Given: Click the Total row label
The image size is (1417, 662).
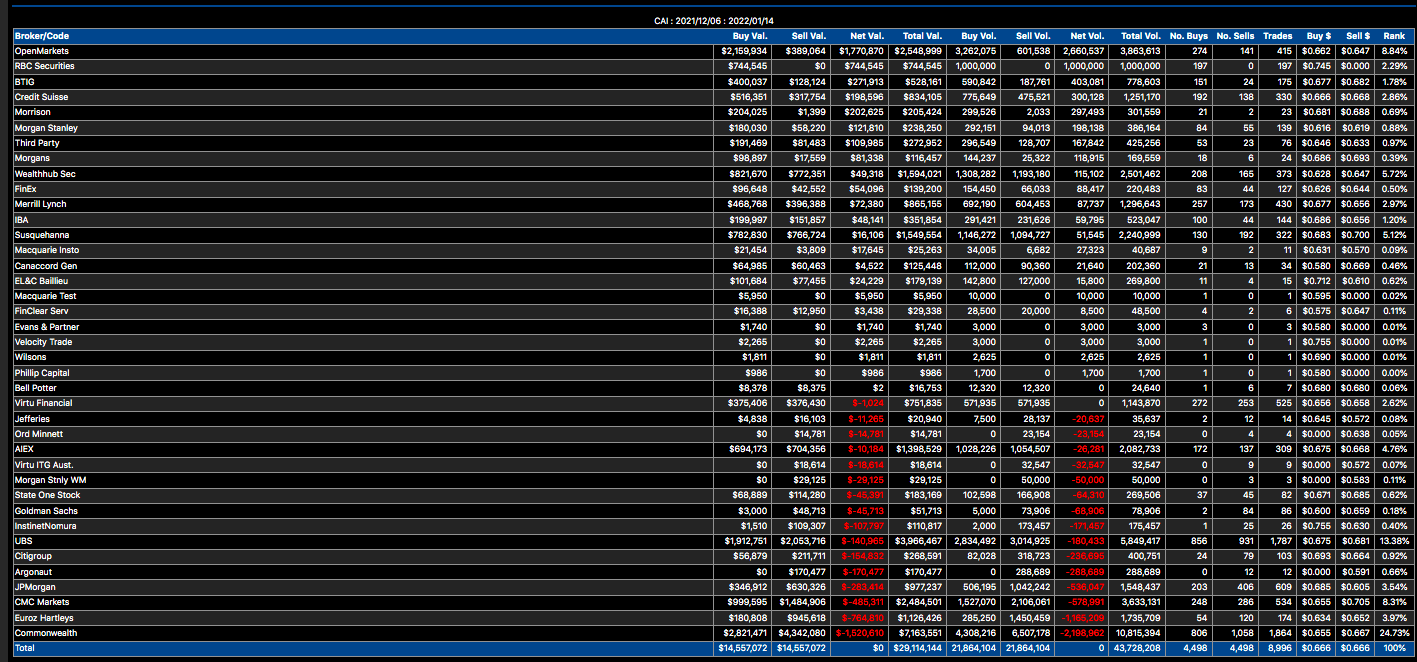Looking at the screenshot, I should [x=26, y=649].
